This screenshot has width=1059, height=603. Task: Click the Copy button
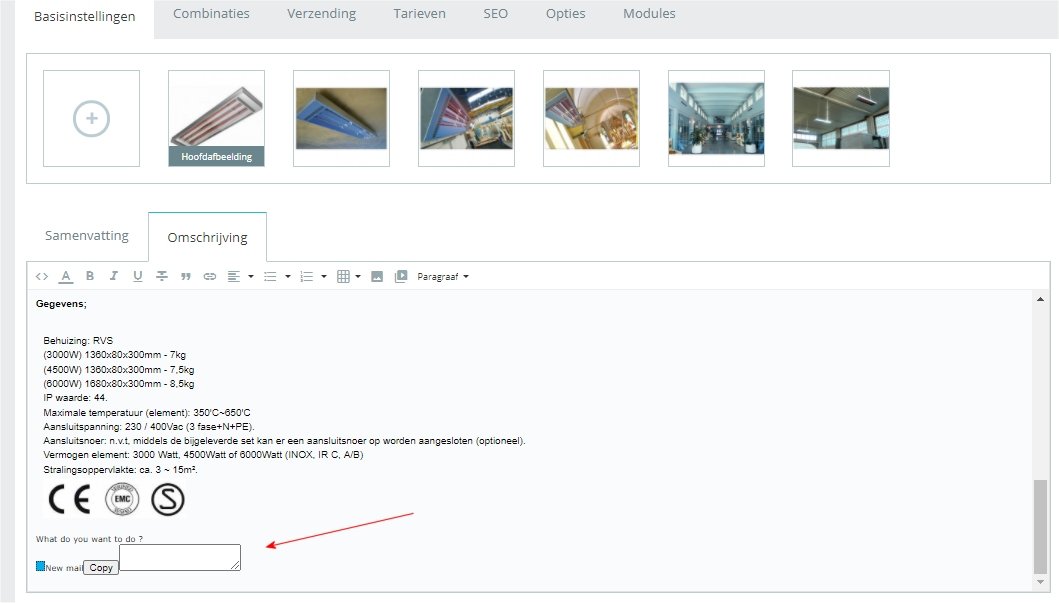click(101, 568)
